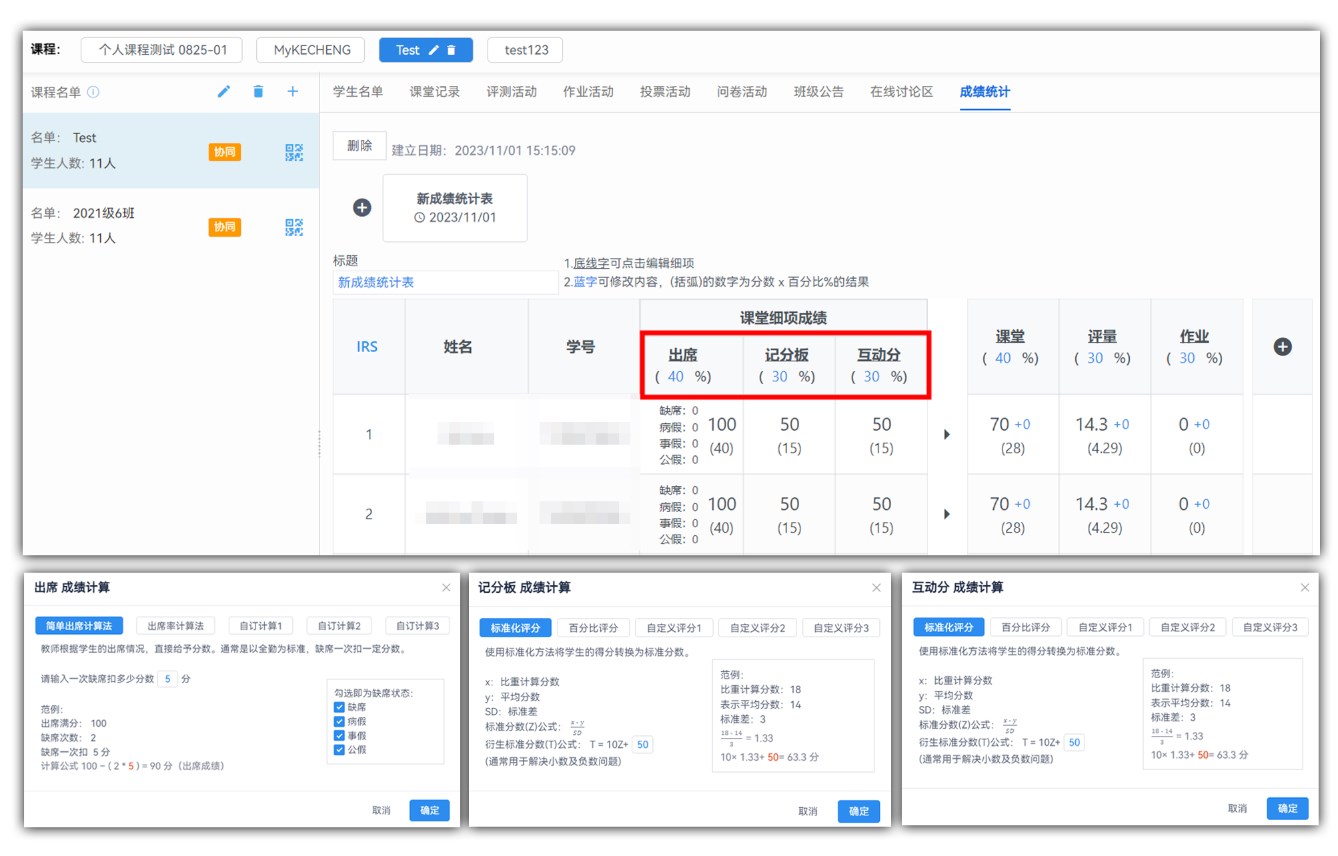Switch to the 课堂记录 tab

point(434,92)
